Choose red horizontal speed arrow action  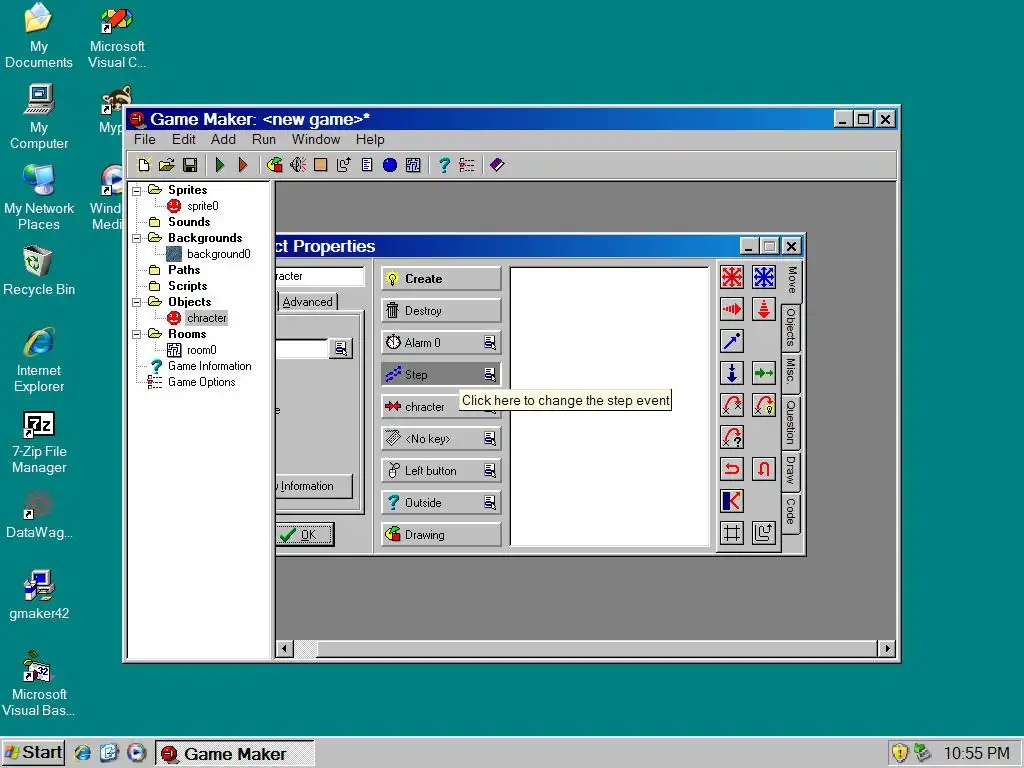732,310
